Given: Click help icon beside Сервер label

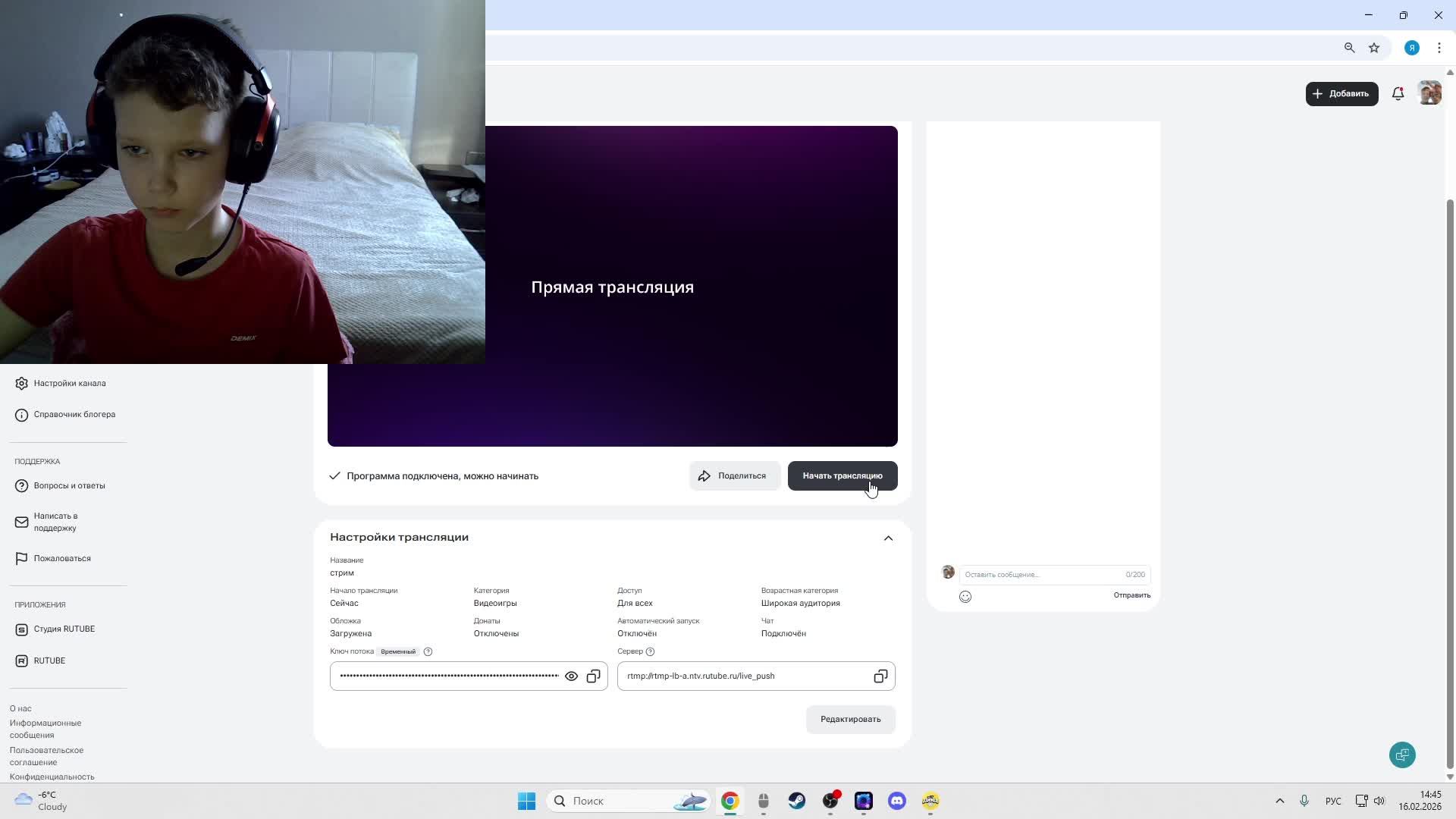Looking at the screenshot, I should tap(650, 652).
